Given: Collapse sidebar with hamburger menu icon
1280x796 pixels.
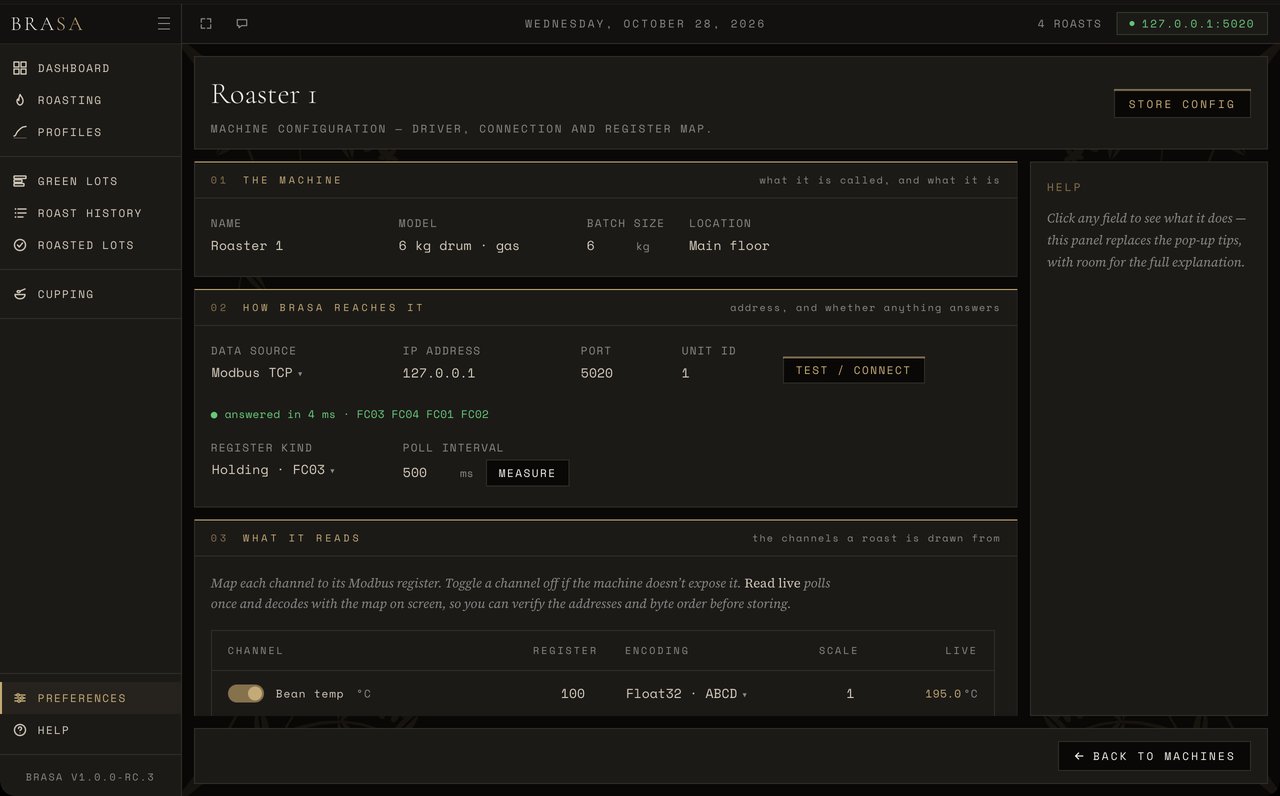Looking at the screenshot, I should coord(164,24).
